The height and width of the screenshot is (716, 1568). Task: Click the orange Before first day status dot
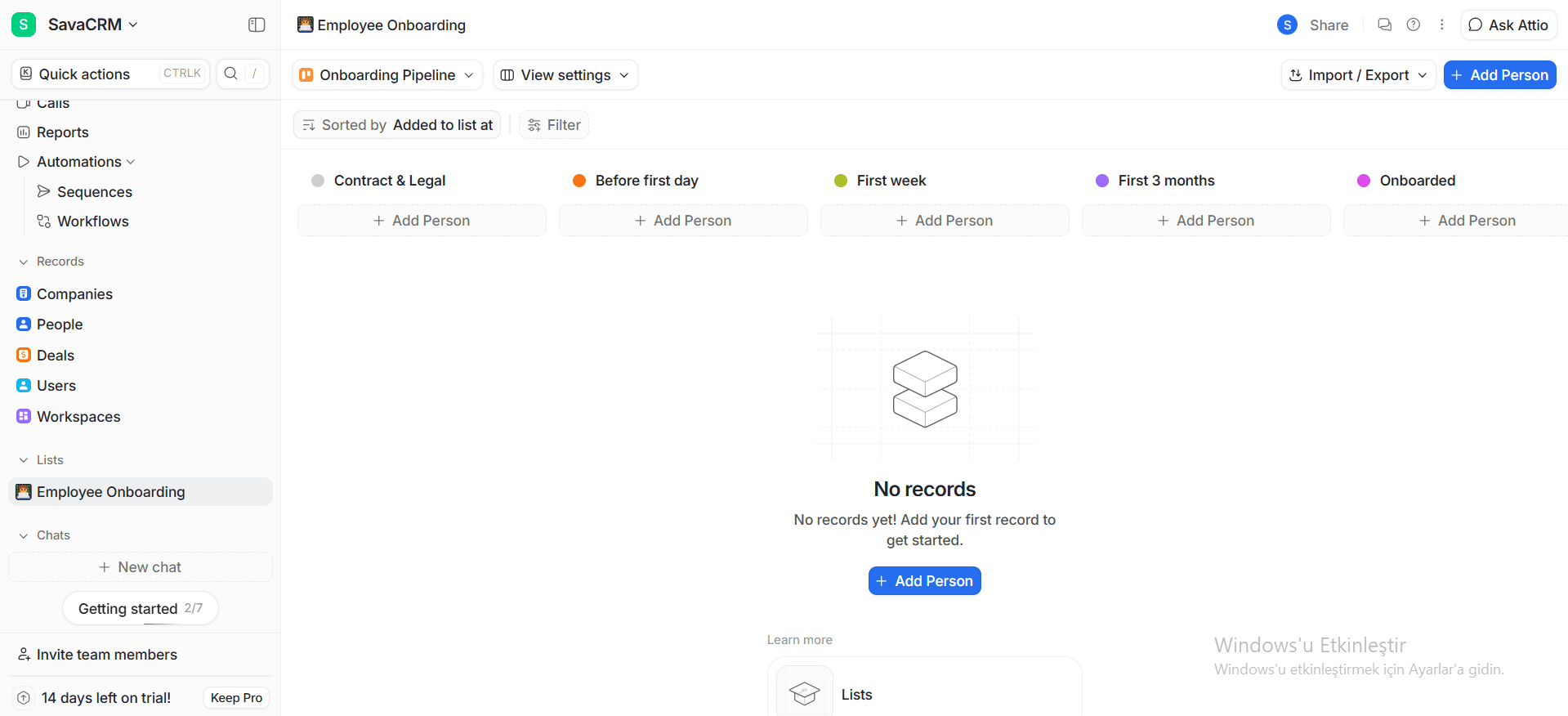point(579,181)
